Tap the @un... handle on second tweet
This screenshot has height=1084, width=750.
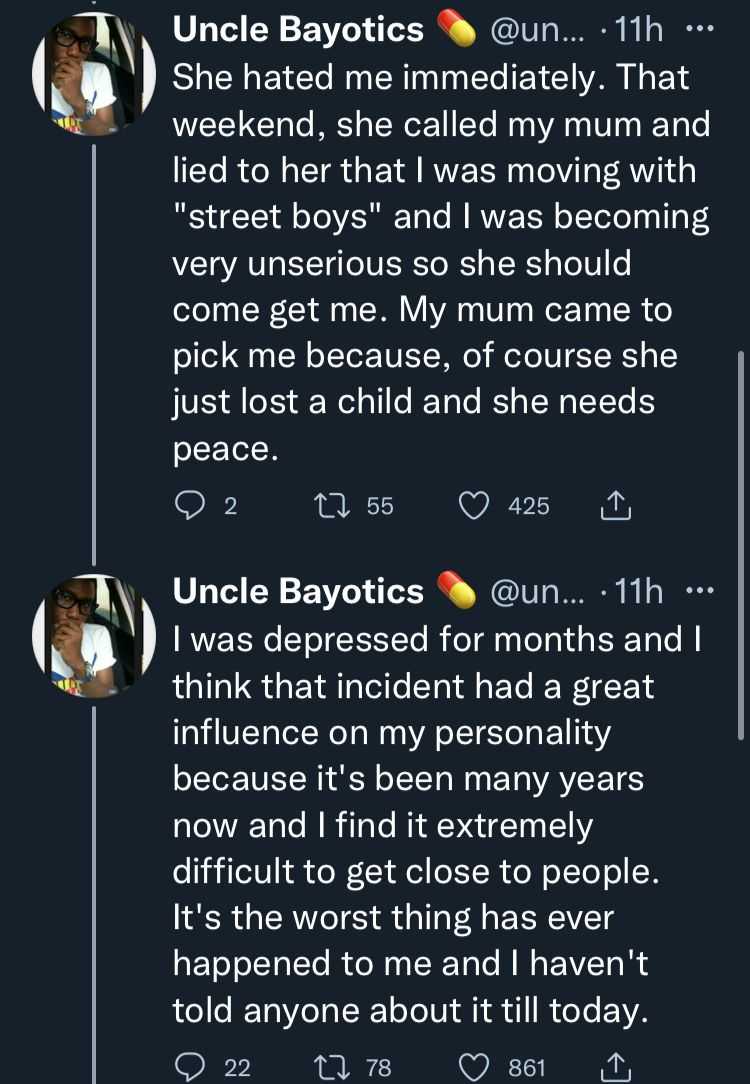(x=543, y=592)
